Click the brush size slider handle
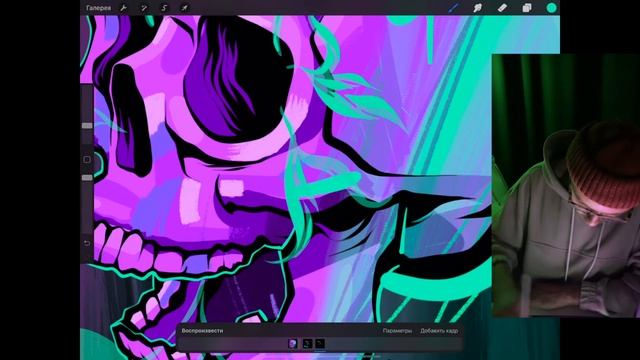640x360 pixels. pyautogui.click(x=87, y=126)
